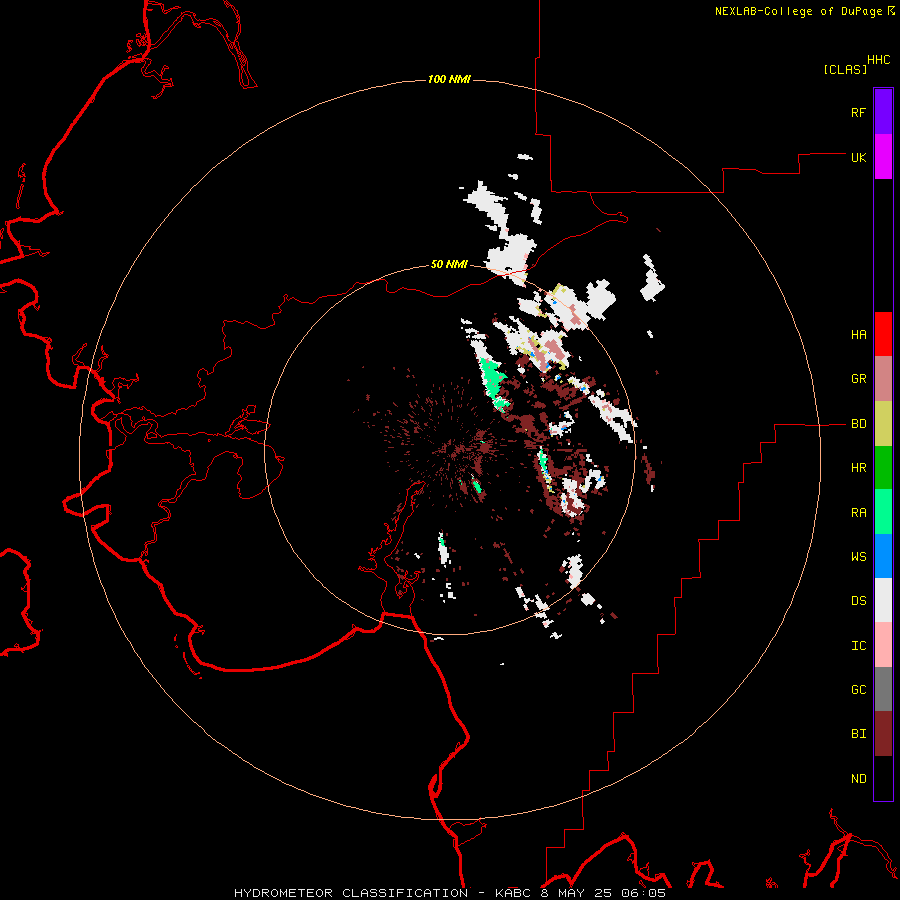Click the [CLAS] units label
Image resolution: width=900 pixels, height=900 pixels.
pos(845,69)
